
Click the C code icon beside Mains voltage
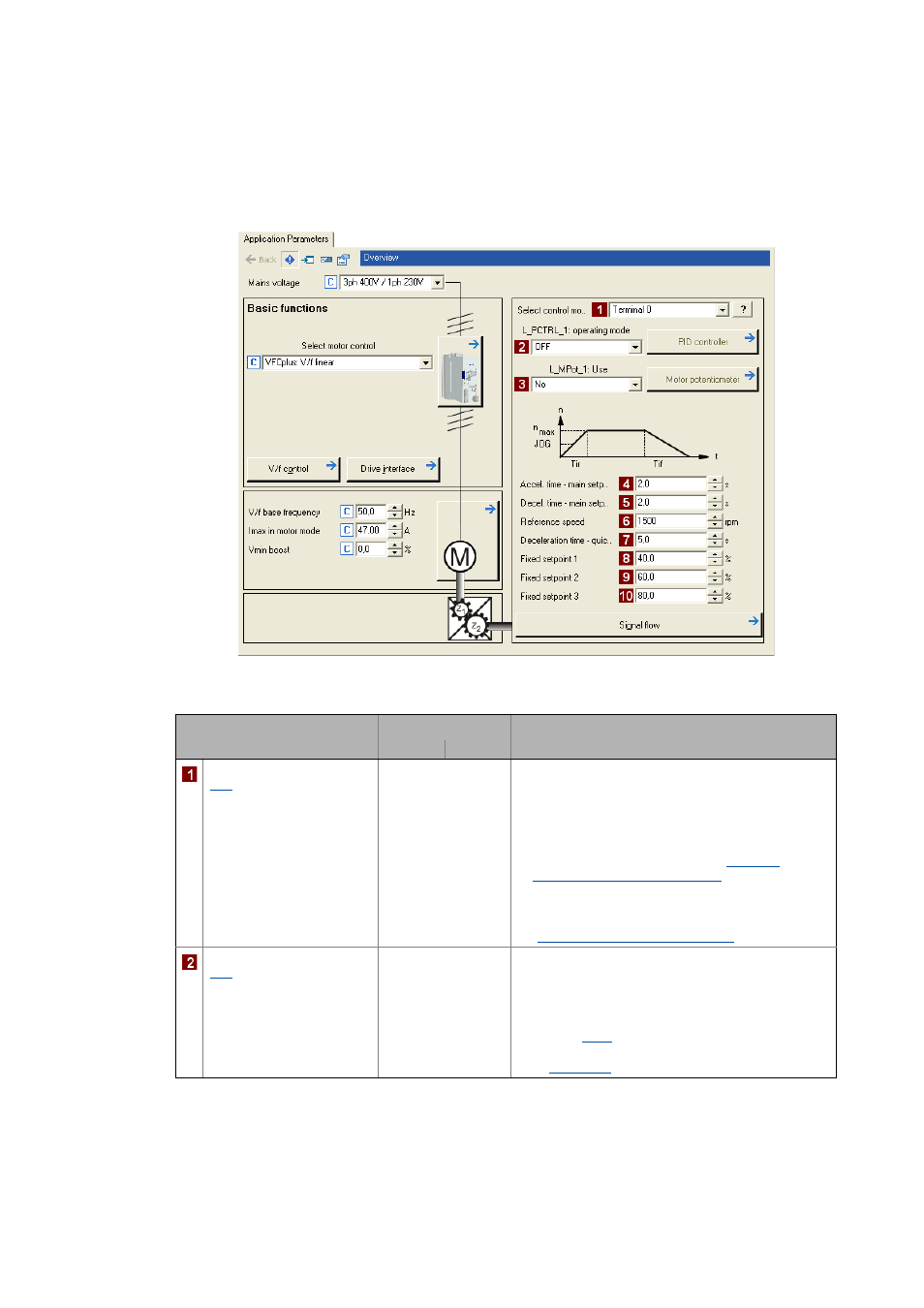click(x=330, y=282)
